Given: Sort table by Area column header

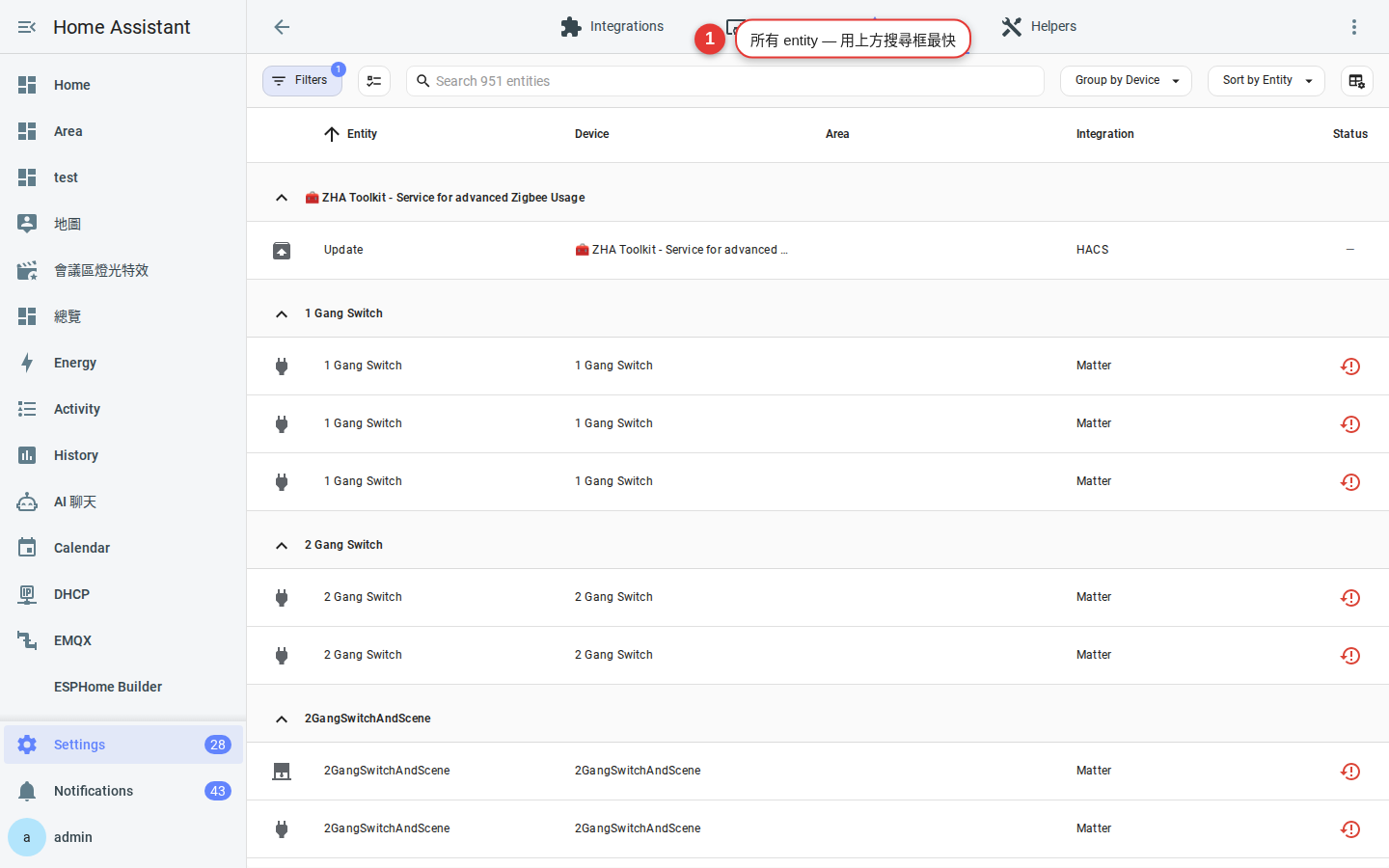Looking at the screenshot, I should (x=837, y=134).
